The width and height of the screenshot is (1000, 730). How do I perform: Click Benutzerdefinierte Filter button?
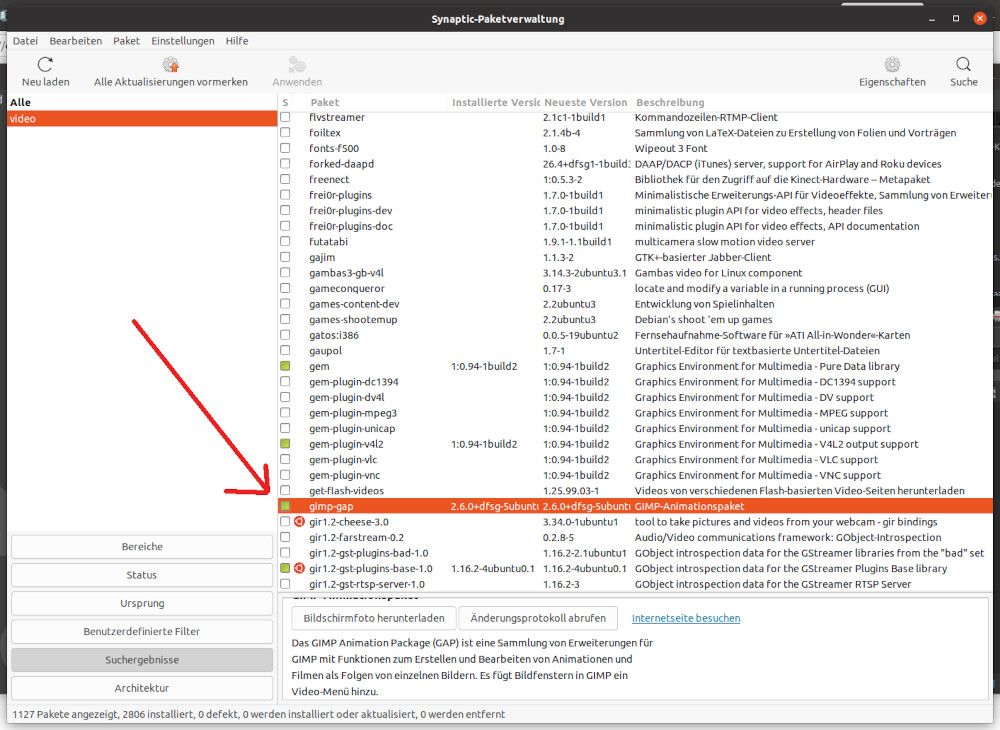coord(142,632)
